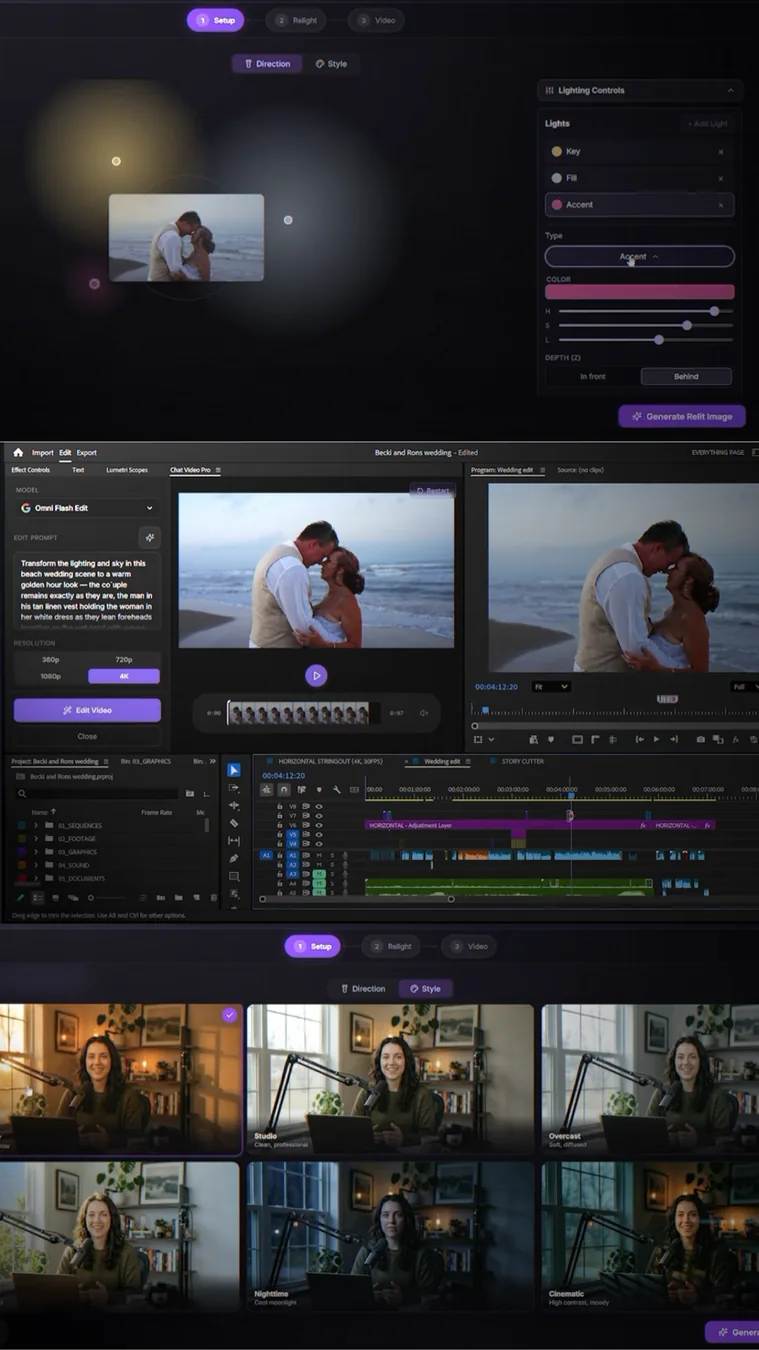Click Close button under Edit Video
759x1350 pixels.
tap(87, 736)
